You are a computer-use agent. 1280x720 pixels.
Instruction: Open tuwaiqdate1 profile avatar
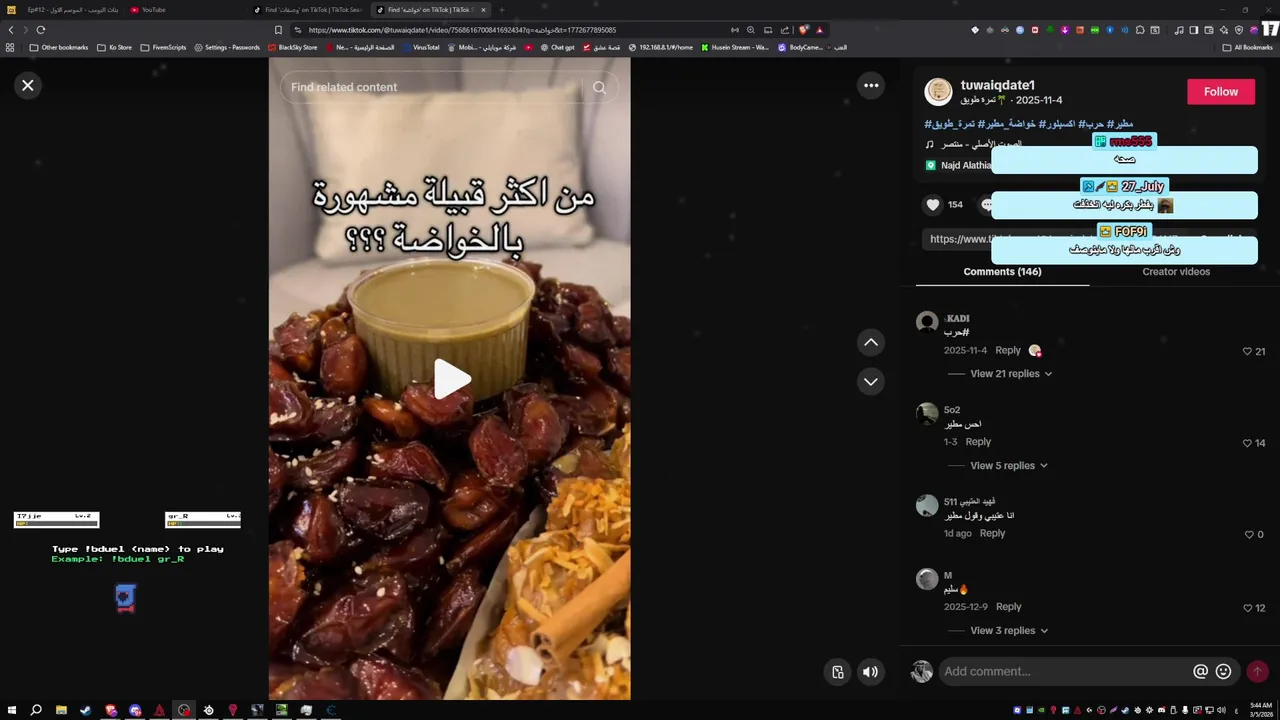tap(938, 92)
